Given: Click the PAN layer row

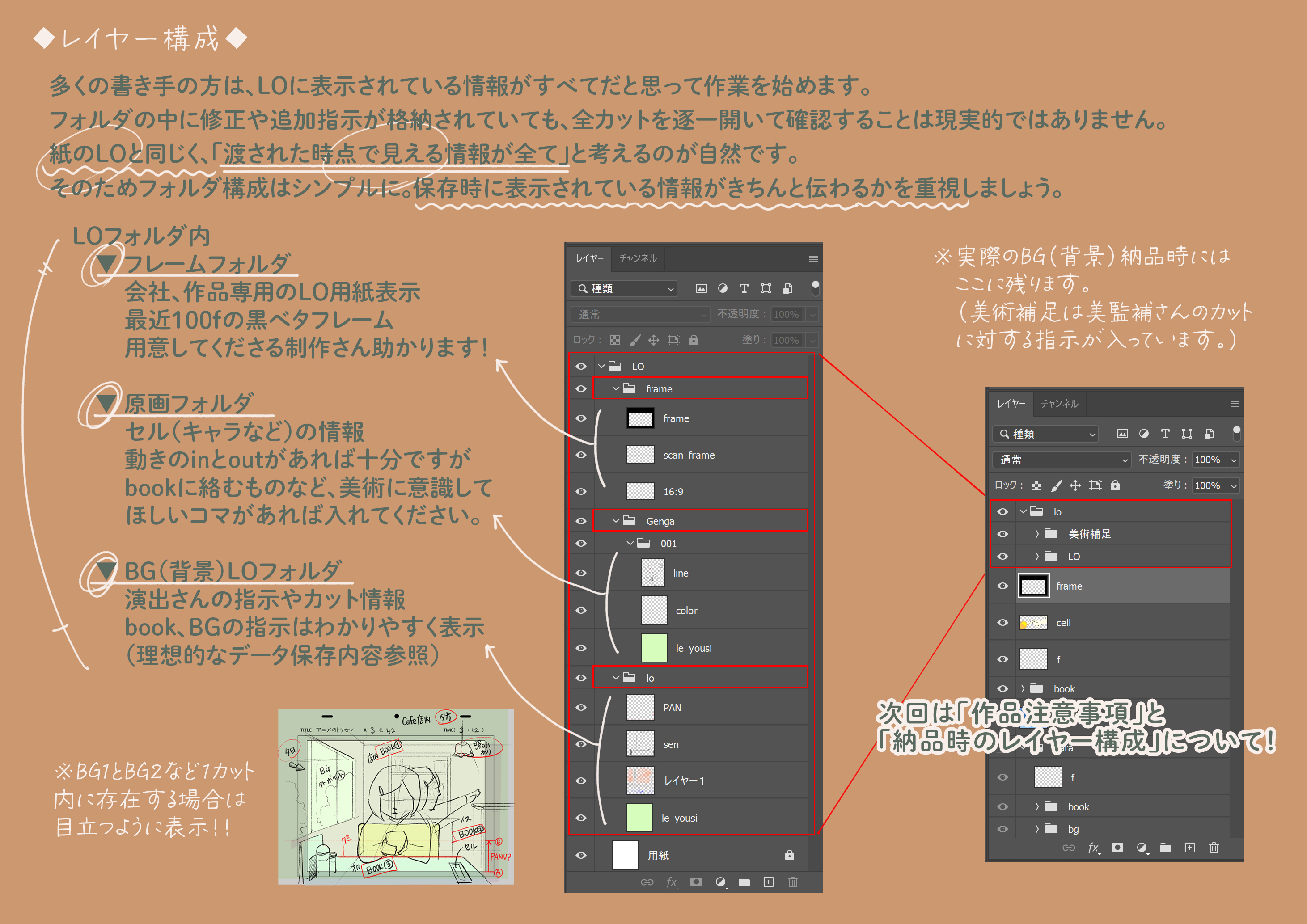Looking at the screenshot, I should click(x=673, y=708).
